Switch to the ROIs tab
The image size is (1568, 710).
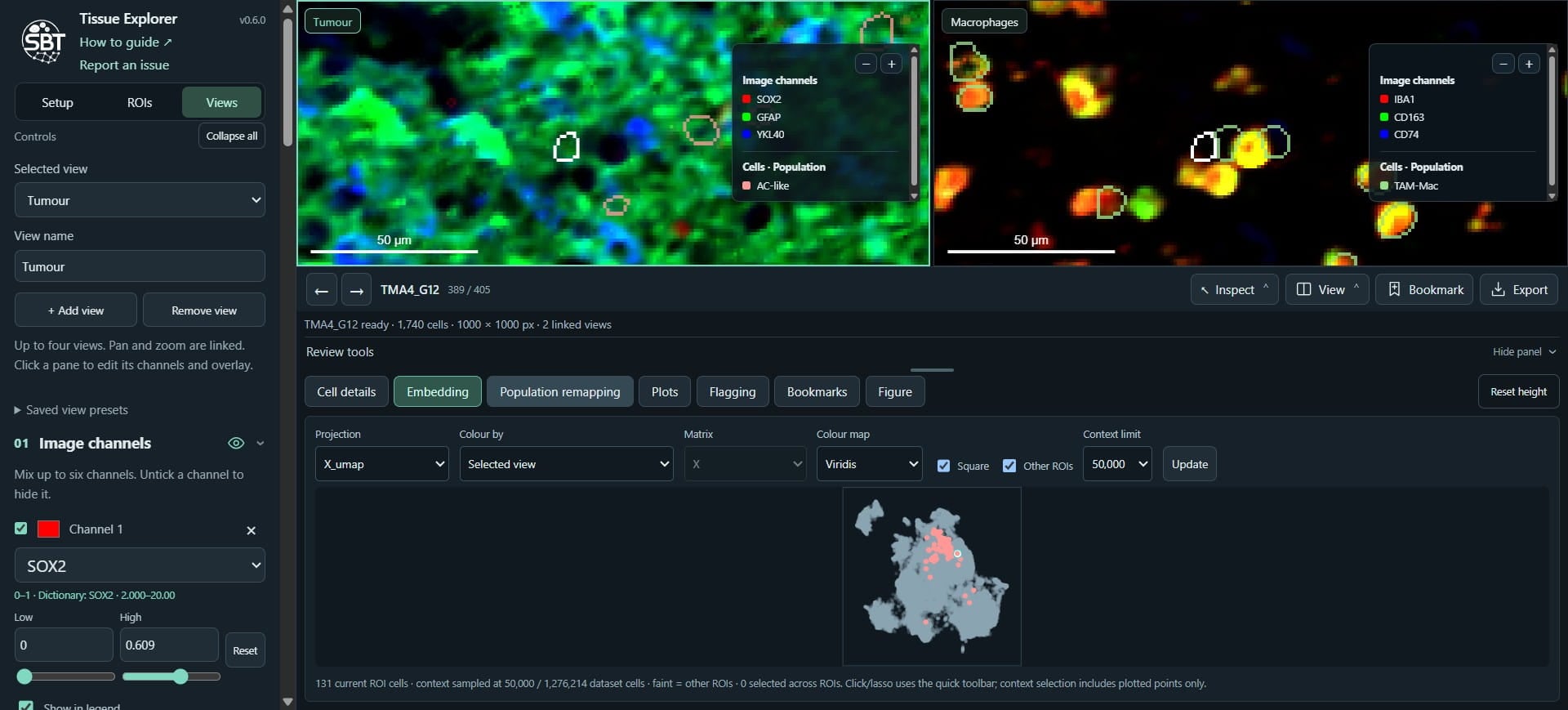pyautogui.click(x=140, y=103)
